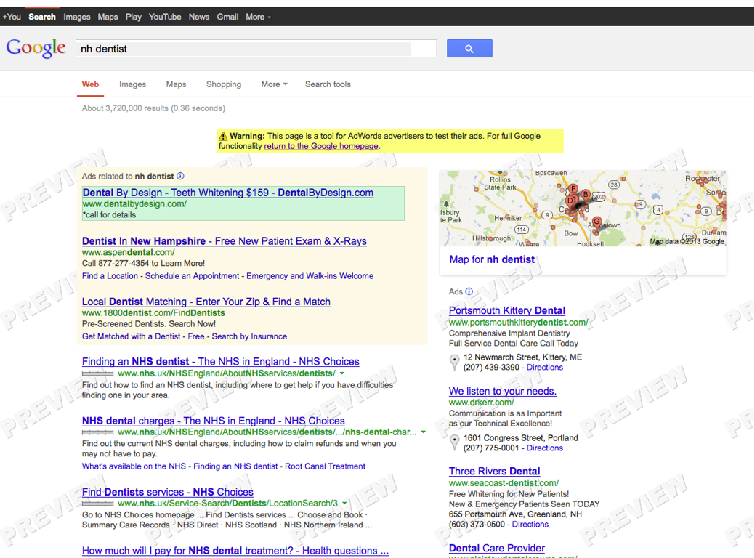Open Three Rivers Dental ad
Viewport: 754px width, 558px height.
click(494, 471)
